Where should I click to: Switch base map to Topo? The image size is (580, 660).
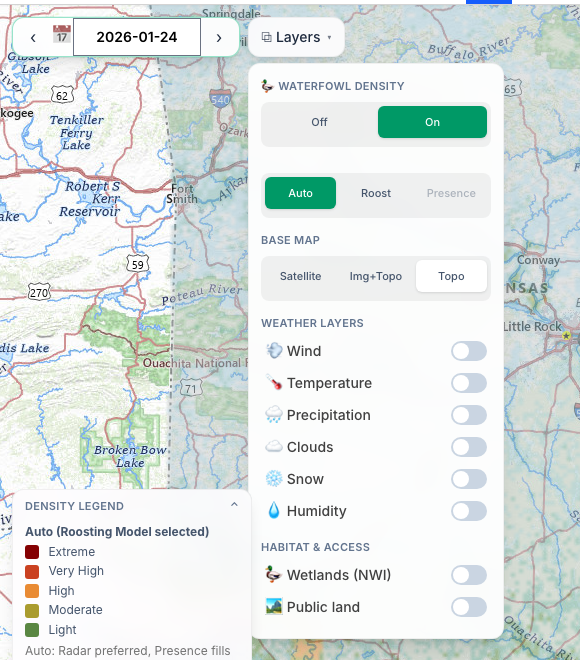click(451, 276)
